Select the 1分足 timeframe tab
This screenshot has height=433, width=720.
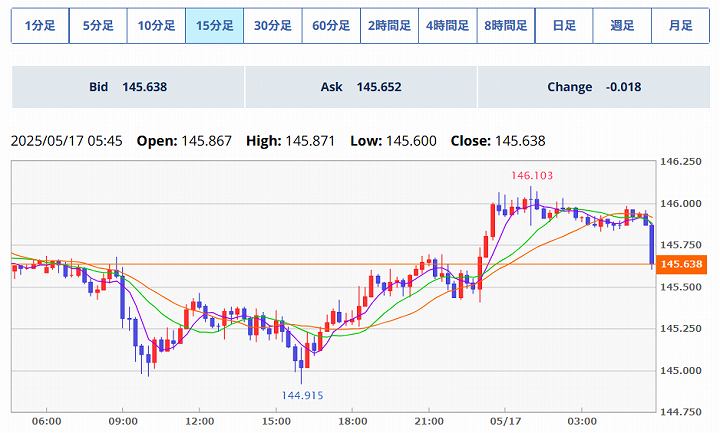(x=40, y=25)
